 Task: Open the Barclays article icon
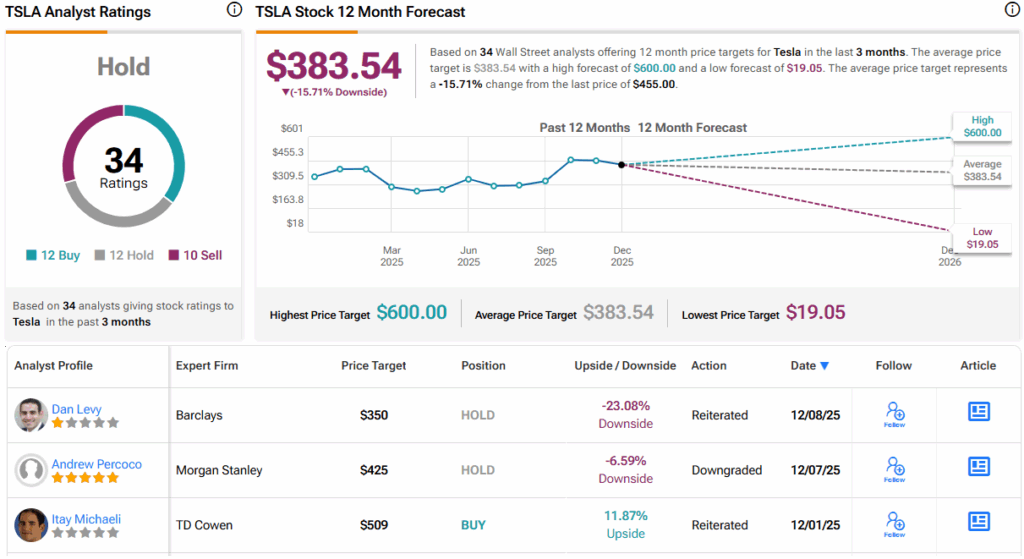pos(978,412)
